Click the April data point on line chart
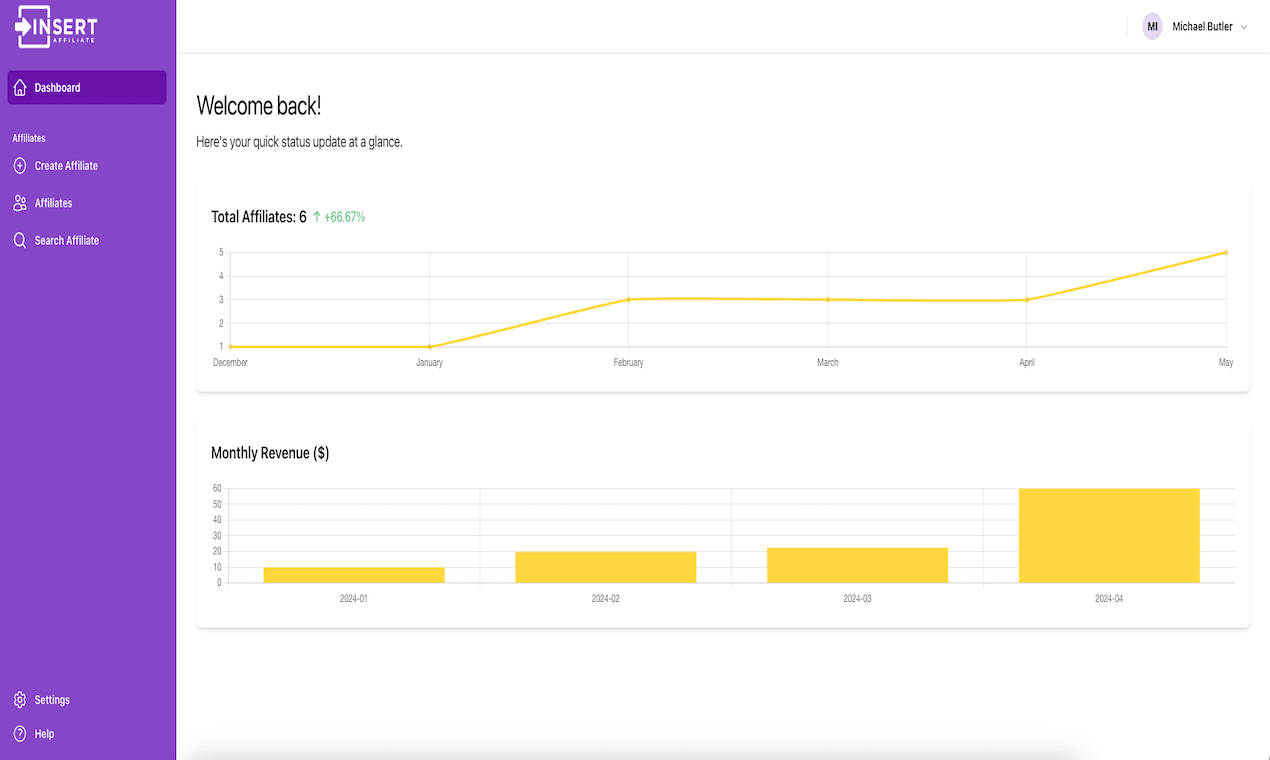The image size is (1270, 760). (1026, 299)
